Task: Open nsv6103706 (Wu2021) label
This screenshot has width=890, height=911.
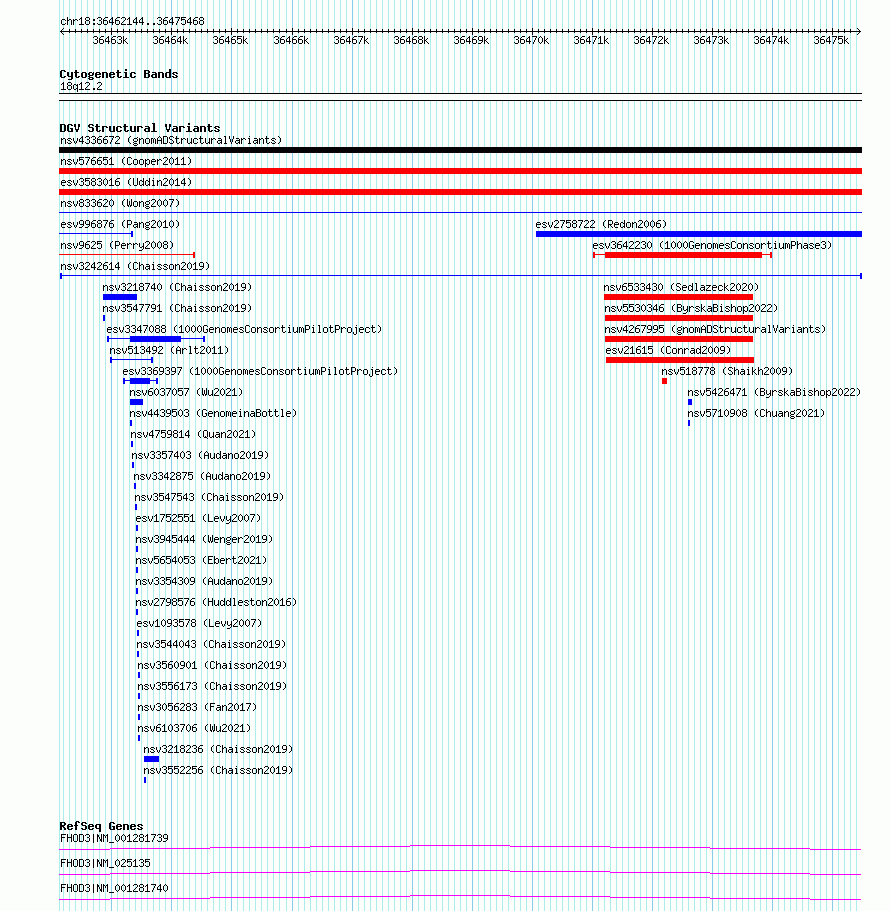Action: click(194, 728)
